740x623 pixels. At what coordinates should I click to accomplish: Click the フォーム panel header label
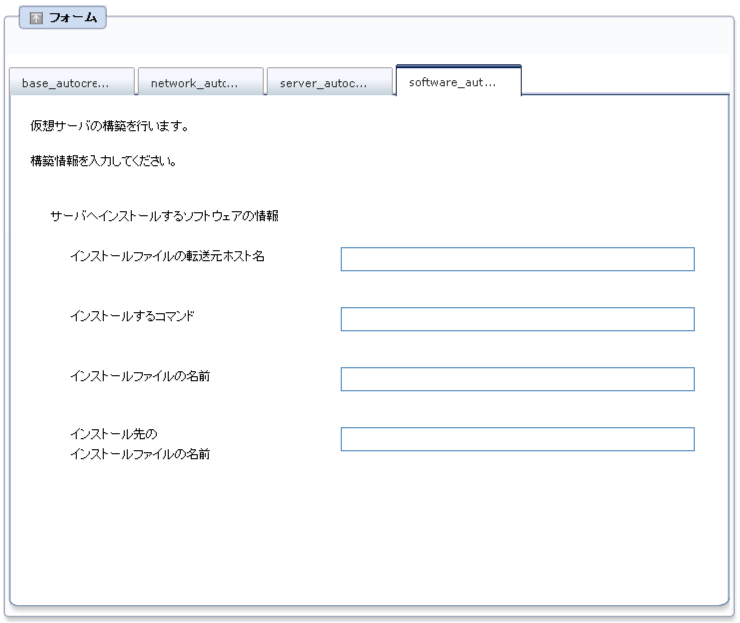point(73,18)
